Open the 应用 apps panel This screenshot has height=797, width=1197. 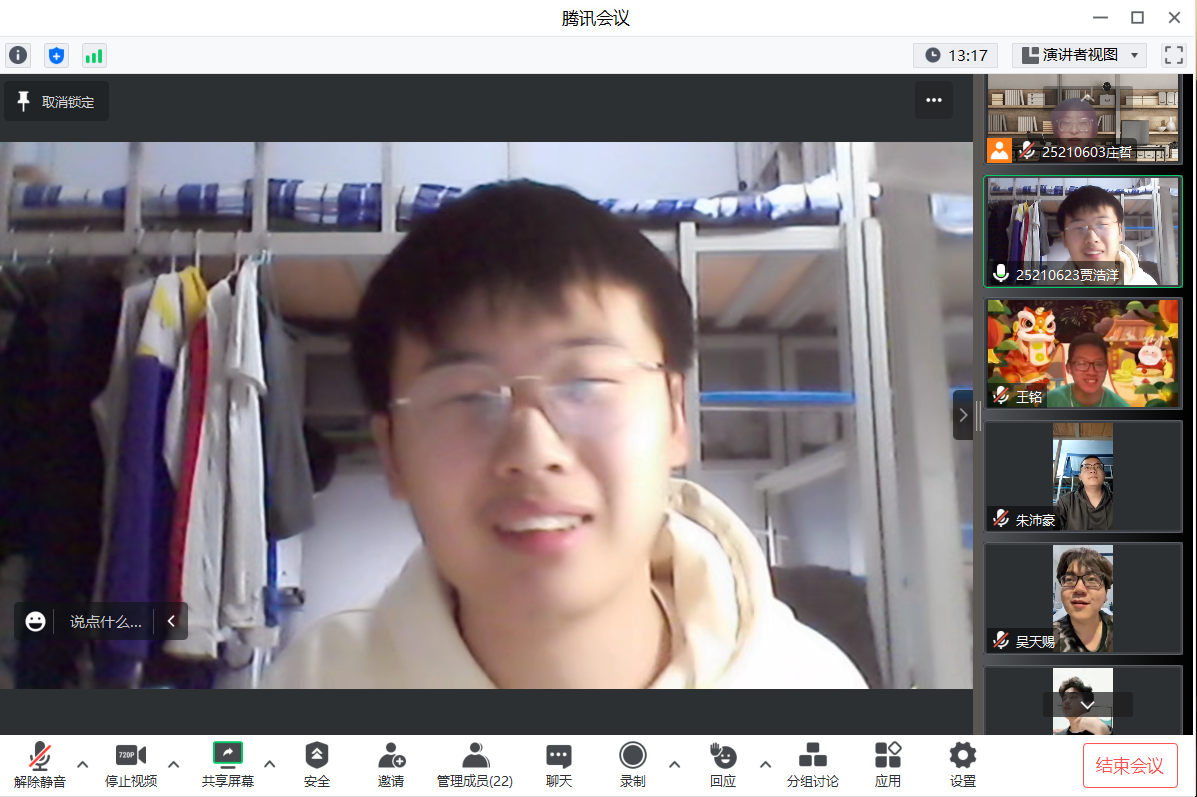pyautogui.click(x=888, y=765)
